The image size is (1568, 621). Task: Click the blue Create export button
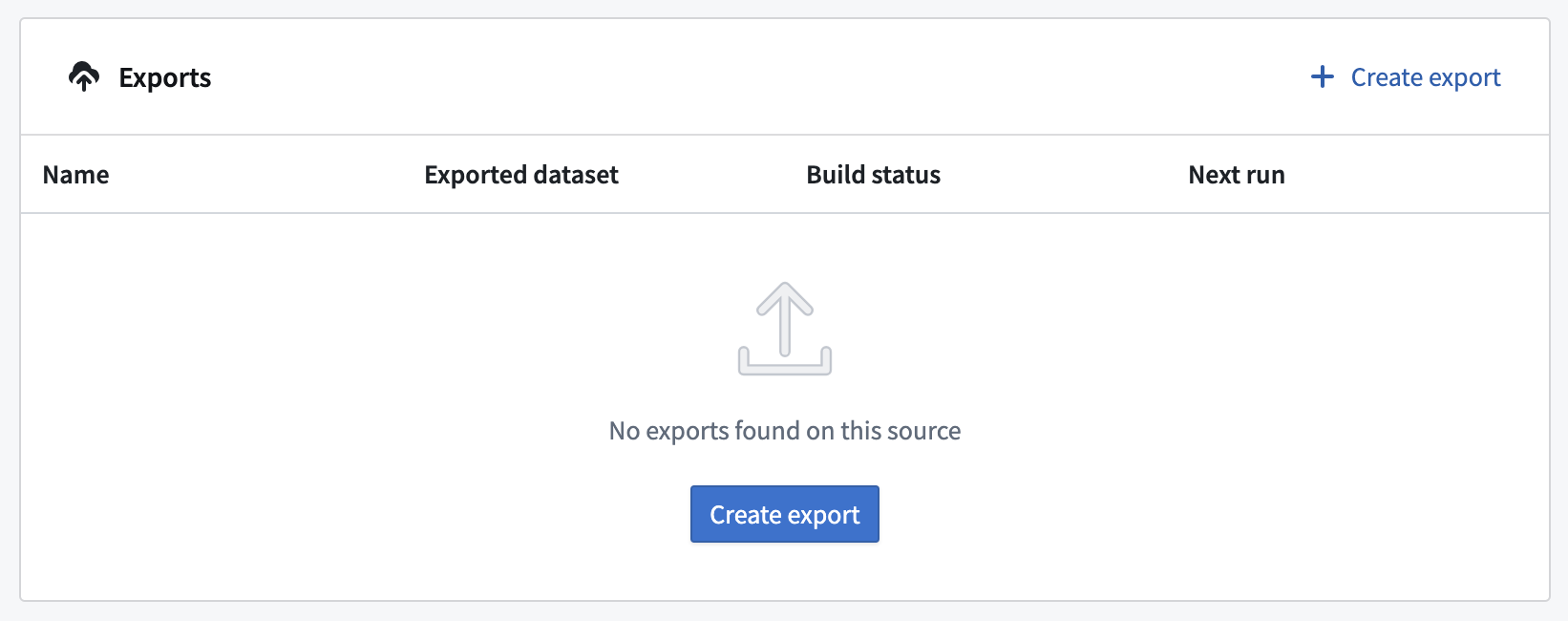785,514
